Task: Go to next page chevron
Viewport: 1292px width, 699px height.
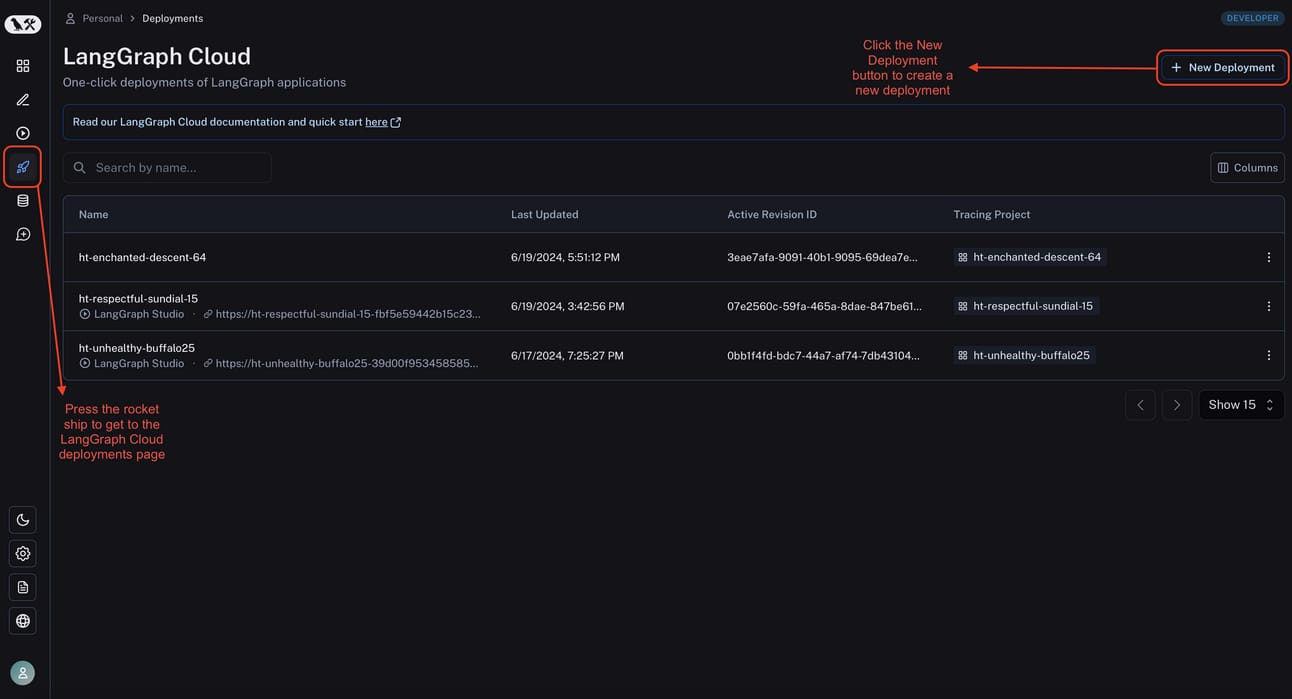Action: click(1177, 405)
